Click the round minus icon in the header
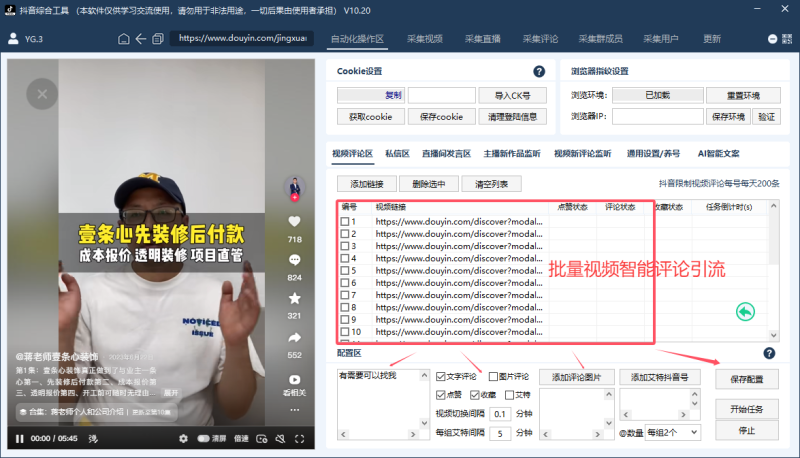Image resolution: width=800 pixels, height=458 pixels. pos(772,39)
